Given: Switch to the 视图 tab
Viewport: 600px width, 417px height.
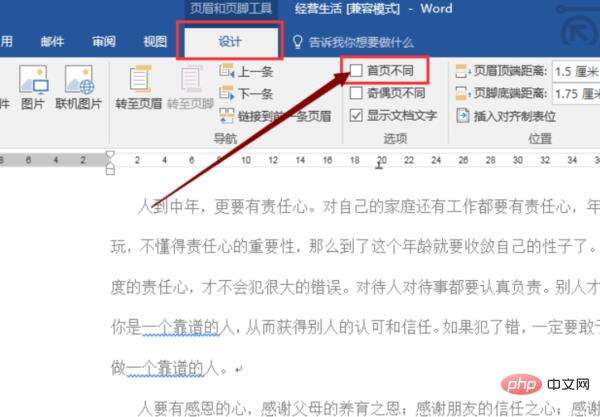Looking at the screenshot, I should point(155,41).
